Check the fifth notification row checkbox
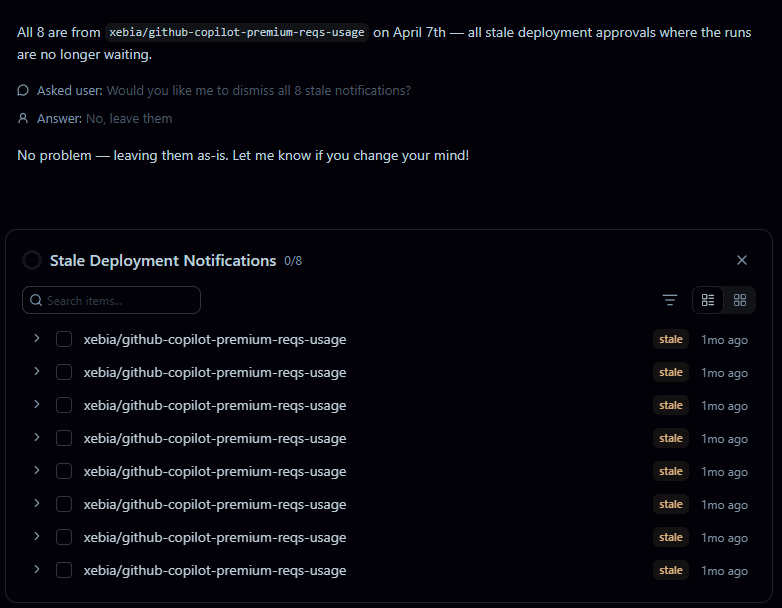The height and width of the screenshot is (608, 782). point(64,471)
